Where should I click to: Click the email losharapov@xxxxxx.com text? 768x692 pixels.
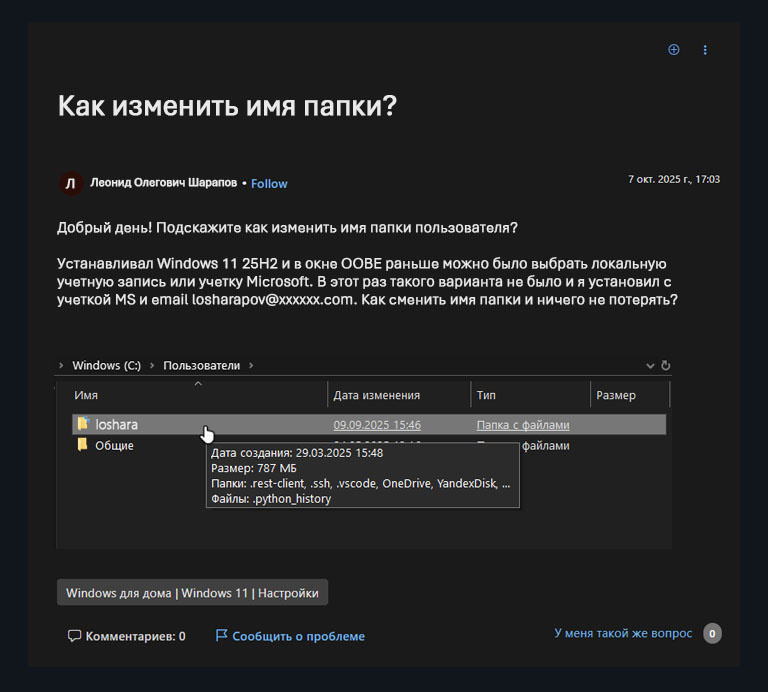point(272,299)
